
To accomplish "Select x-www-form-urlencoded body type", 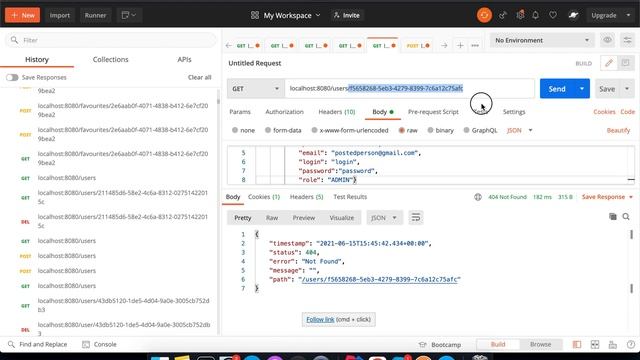I will point(350,130).
